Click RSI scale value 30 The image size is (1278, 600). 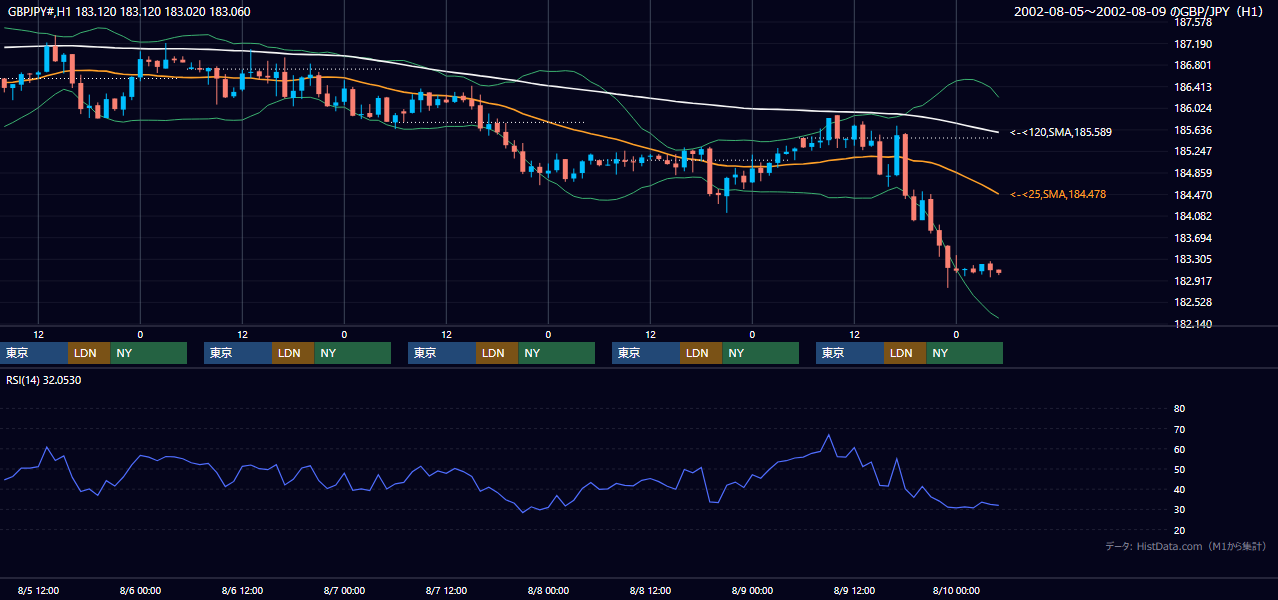pyautogui.click(x=1179, y=509)
